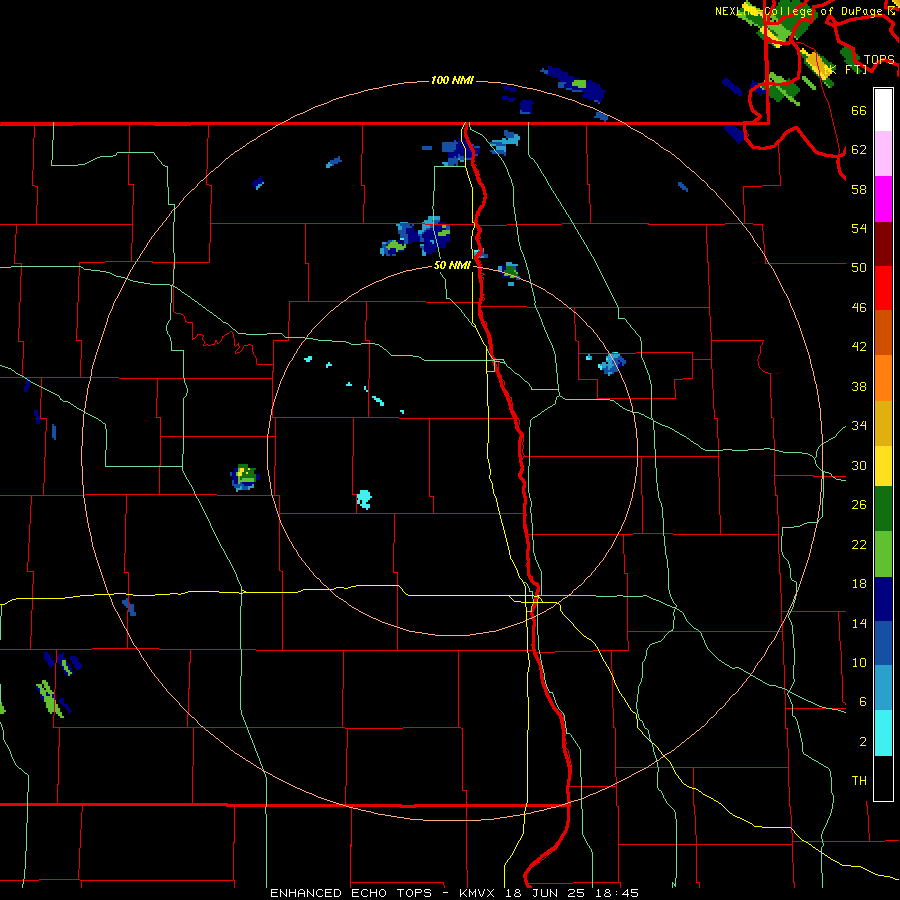
Task: Click the "50 NMI" range ring label
Action: 452,265
